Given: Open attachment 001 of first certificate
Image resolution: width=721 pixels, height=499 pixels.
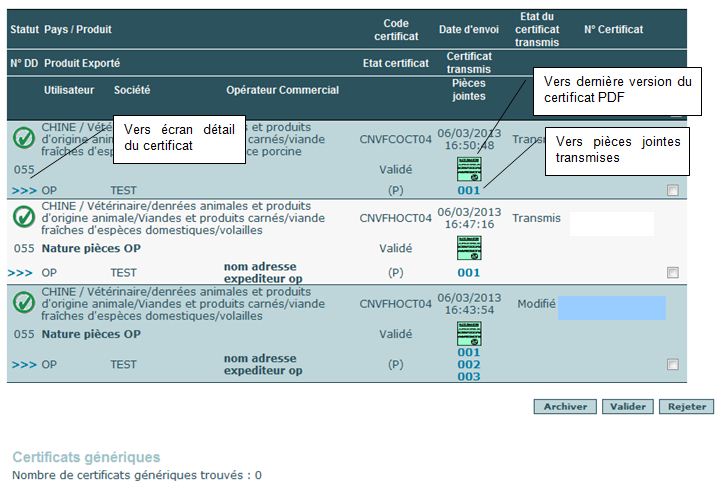Looking at the screenshot, I should (469, 190).
